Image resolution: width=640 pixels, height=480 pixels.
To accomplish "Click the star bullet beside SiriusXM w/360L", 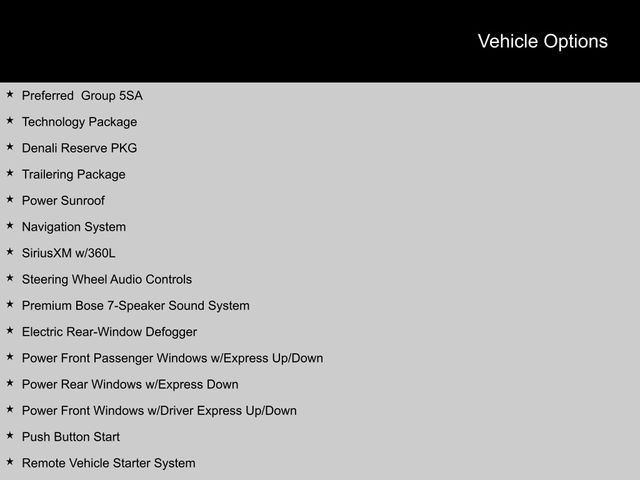I will [x=9, y=252].
